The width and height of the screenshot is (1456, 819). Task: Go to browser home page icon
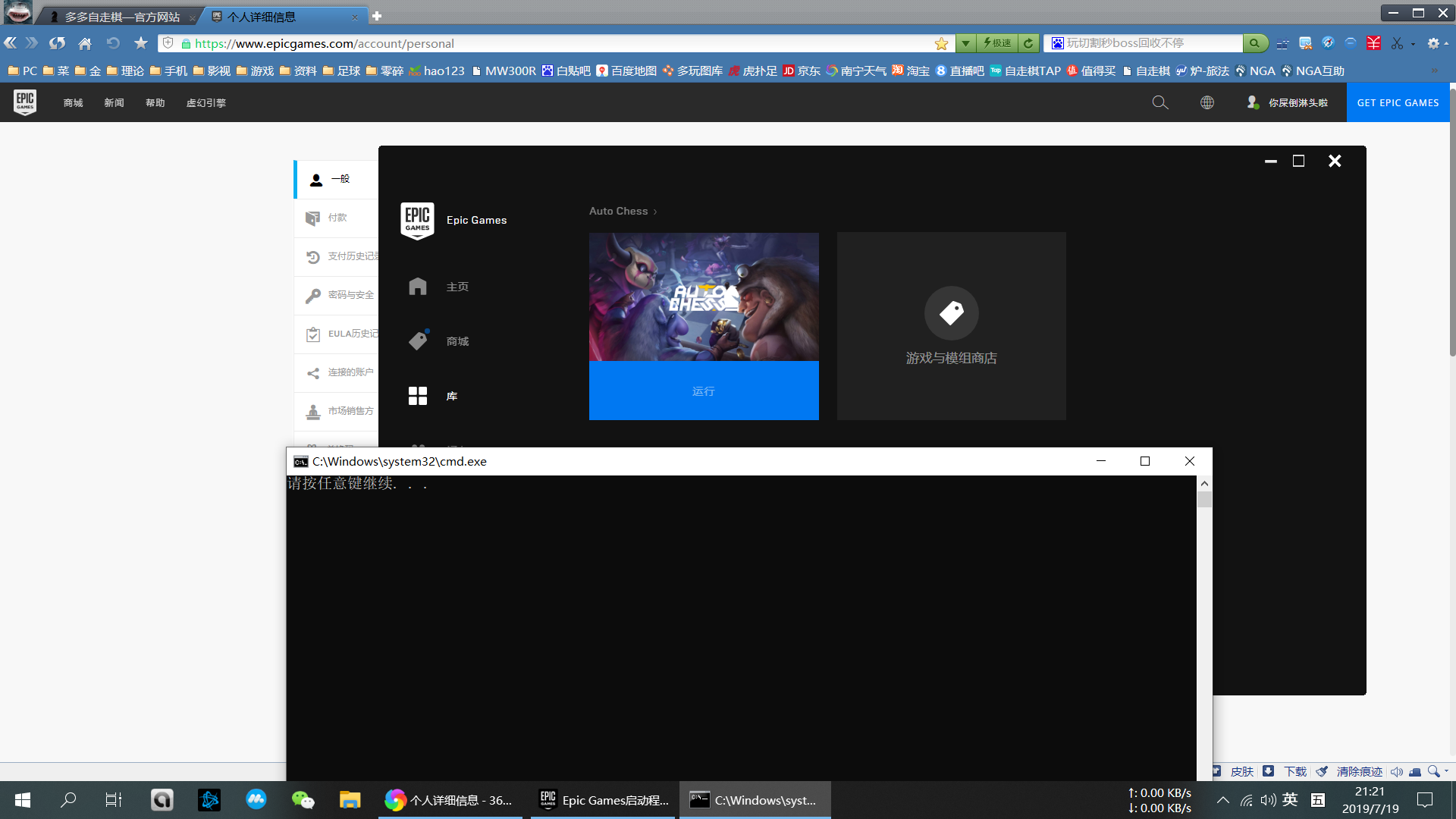click(85, 43)
